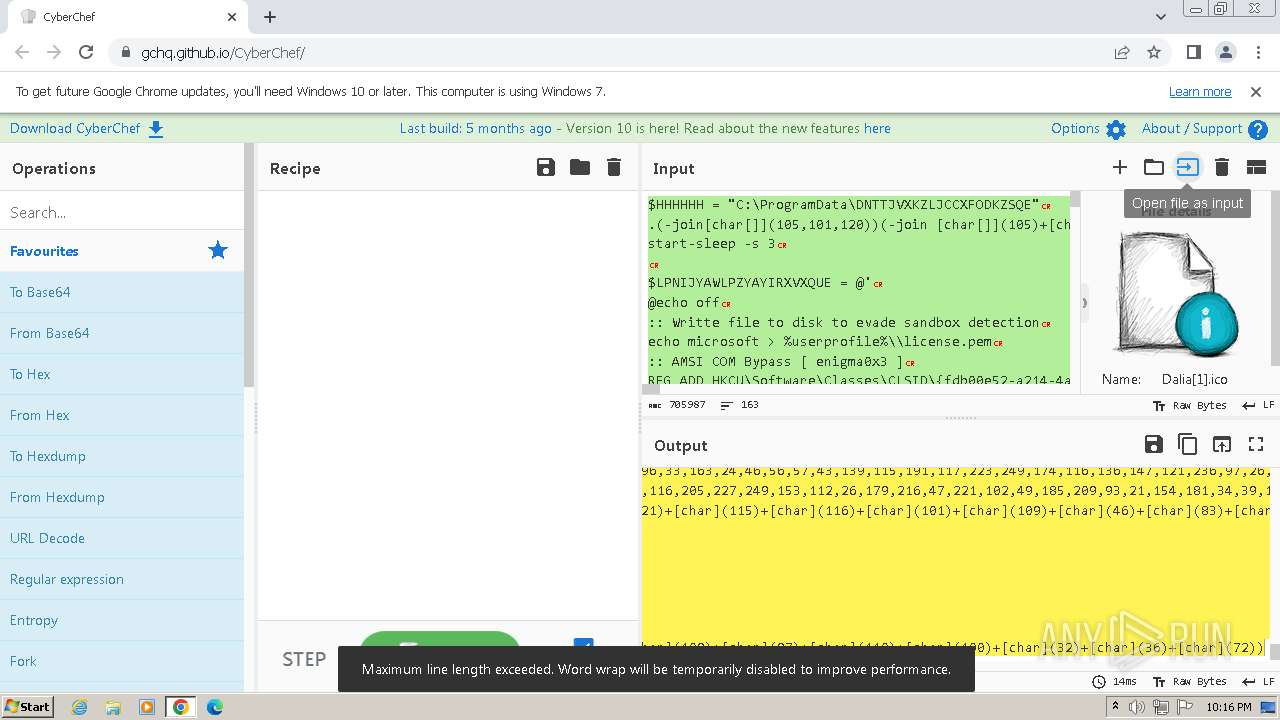The width and height of the screenshot is (1280, 720).
Task: Maximise the output pane
Action: click(x=1256, y=445)
